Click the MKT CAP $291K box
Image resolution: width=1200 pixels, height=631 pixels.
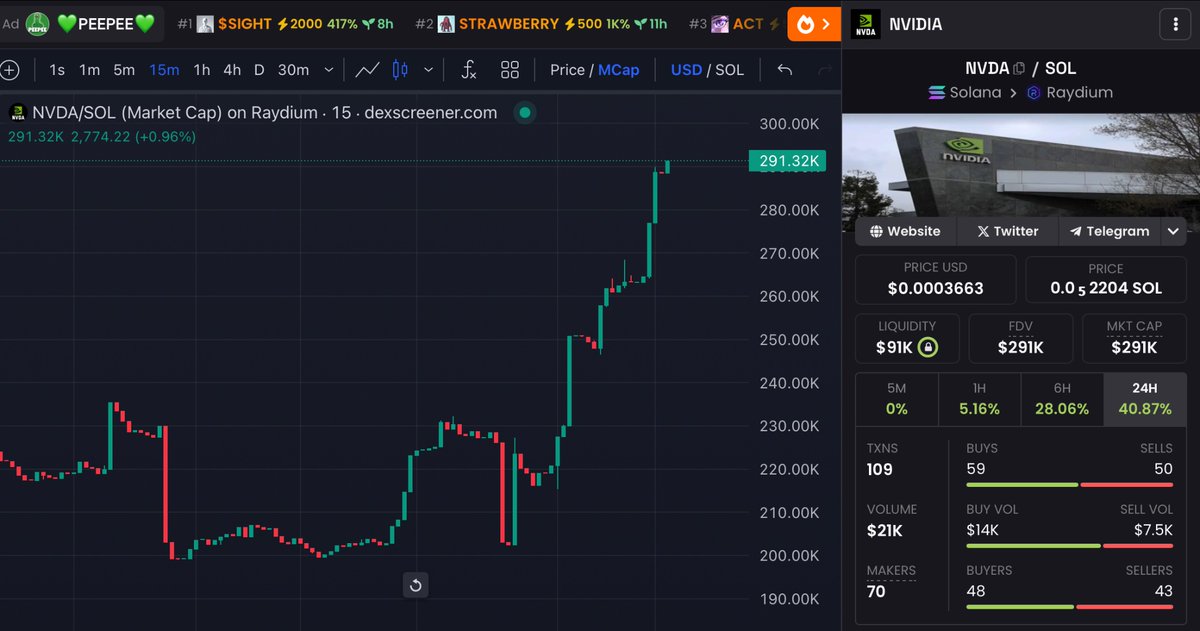(x=1134, y=338)
